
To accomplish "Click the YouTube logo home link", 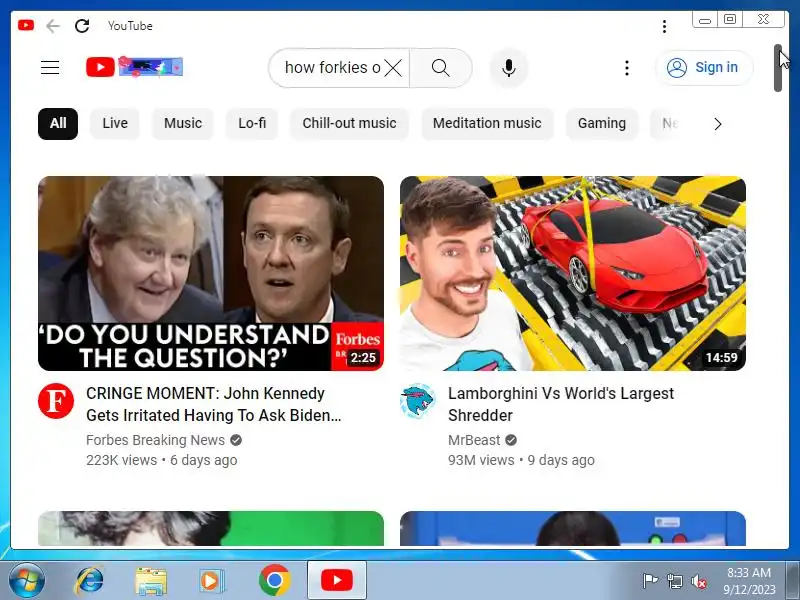I will (x=134, y=67).
